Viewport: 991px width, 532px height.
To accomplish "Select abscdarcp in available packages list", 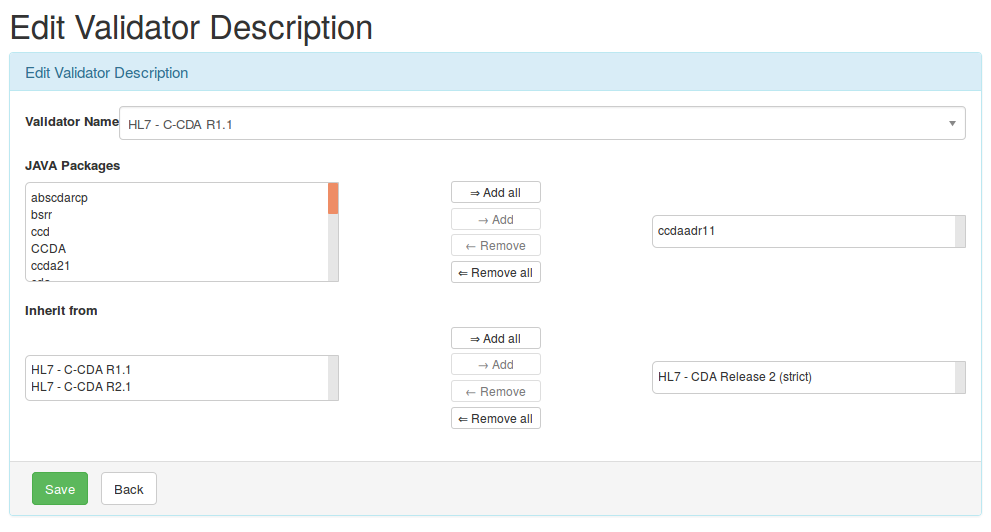I will coord(60,198).
